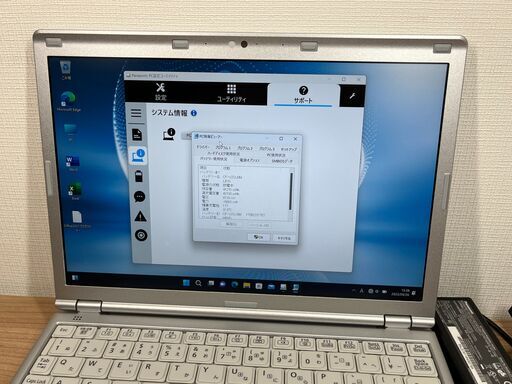Open the Recycle Bin desktop icon
The height and width of the screenshot is (384, 512).
(66, 70)
